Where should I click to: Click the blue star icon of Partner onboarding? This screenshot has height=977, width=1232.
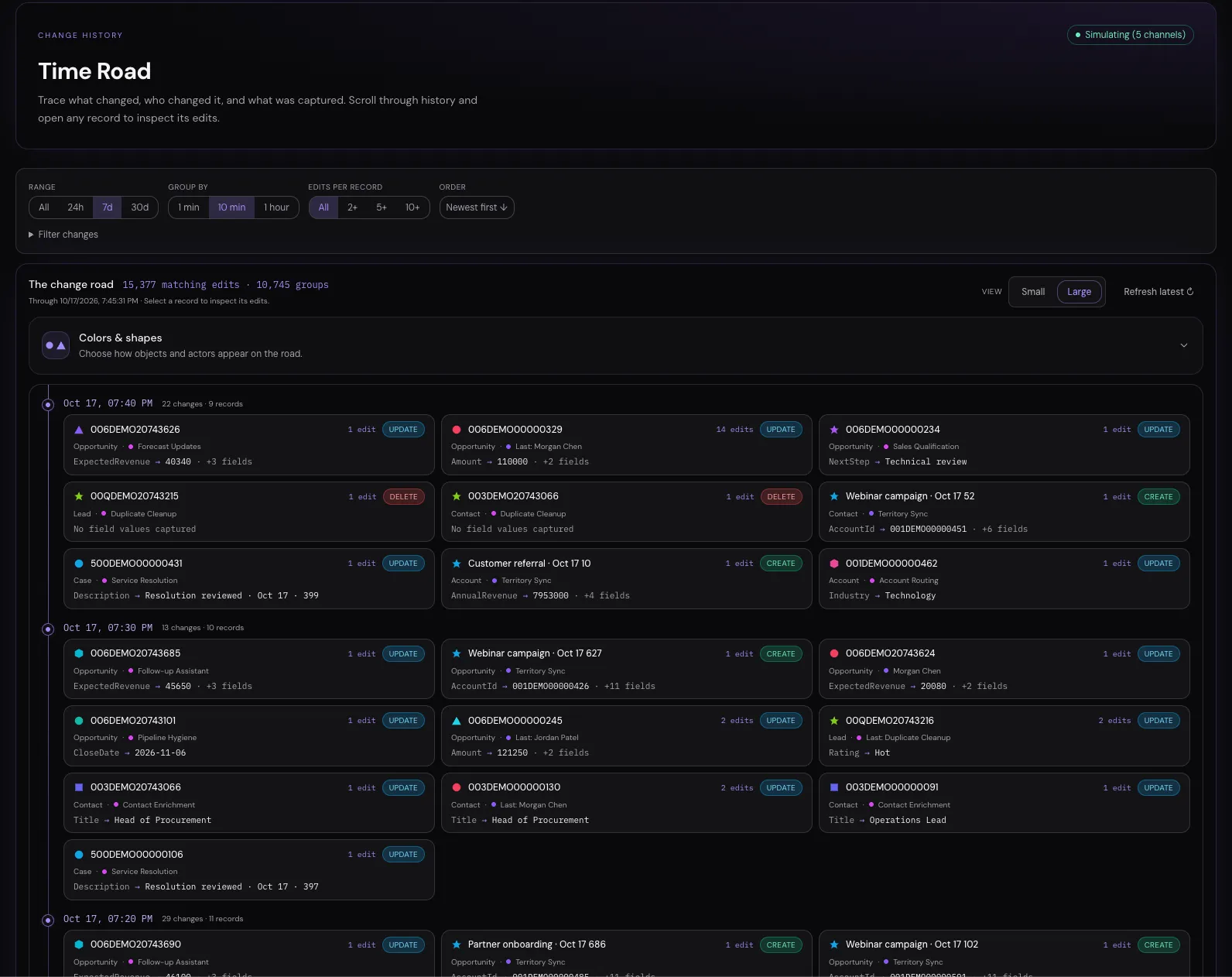pos(457,944)
